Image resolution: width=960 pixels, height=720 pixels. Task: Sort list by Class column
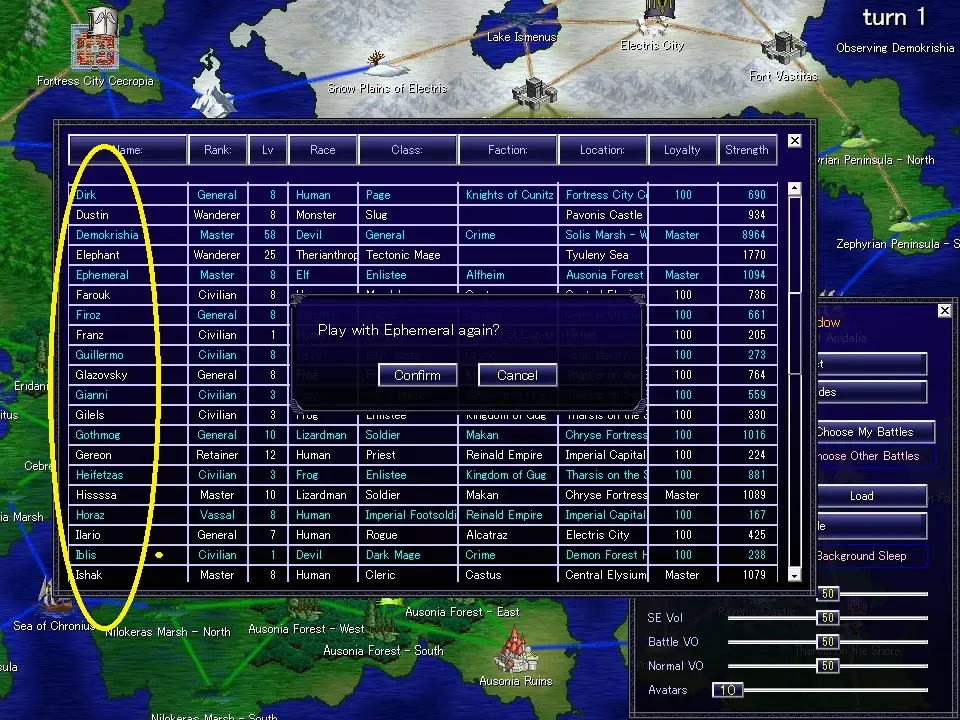coord(407,150)
